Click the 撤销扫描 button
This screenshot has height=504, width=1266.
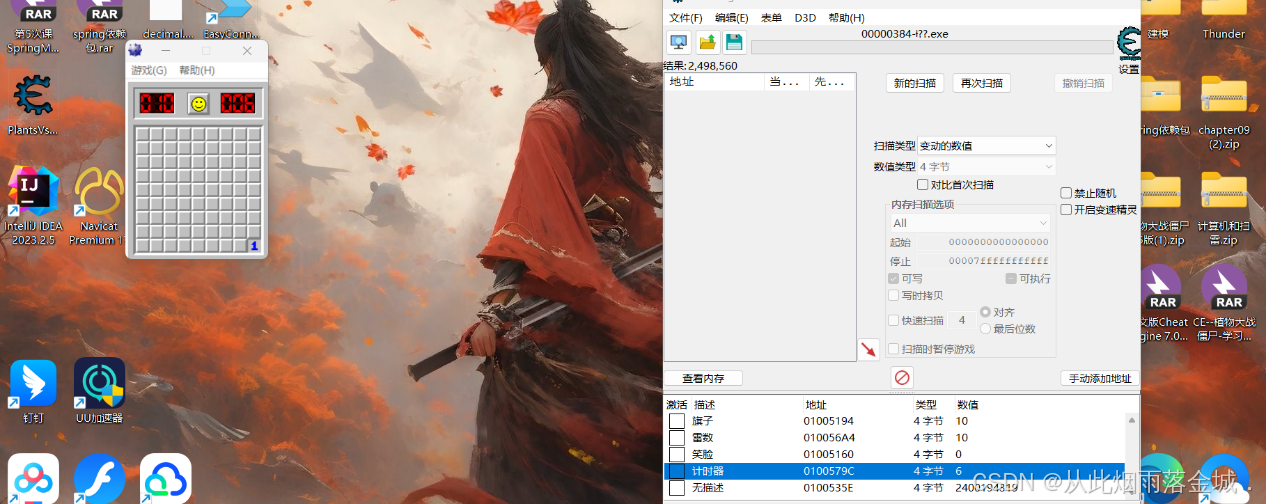[x=1084, y=83]
